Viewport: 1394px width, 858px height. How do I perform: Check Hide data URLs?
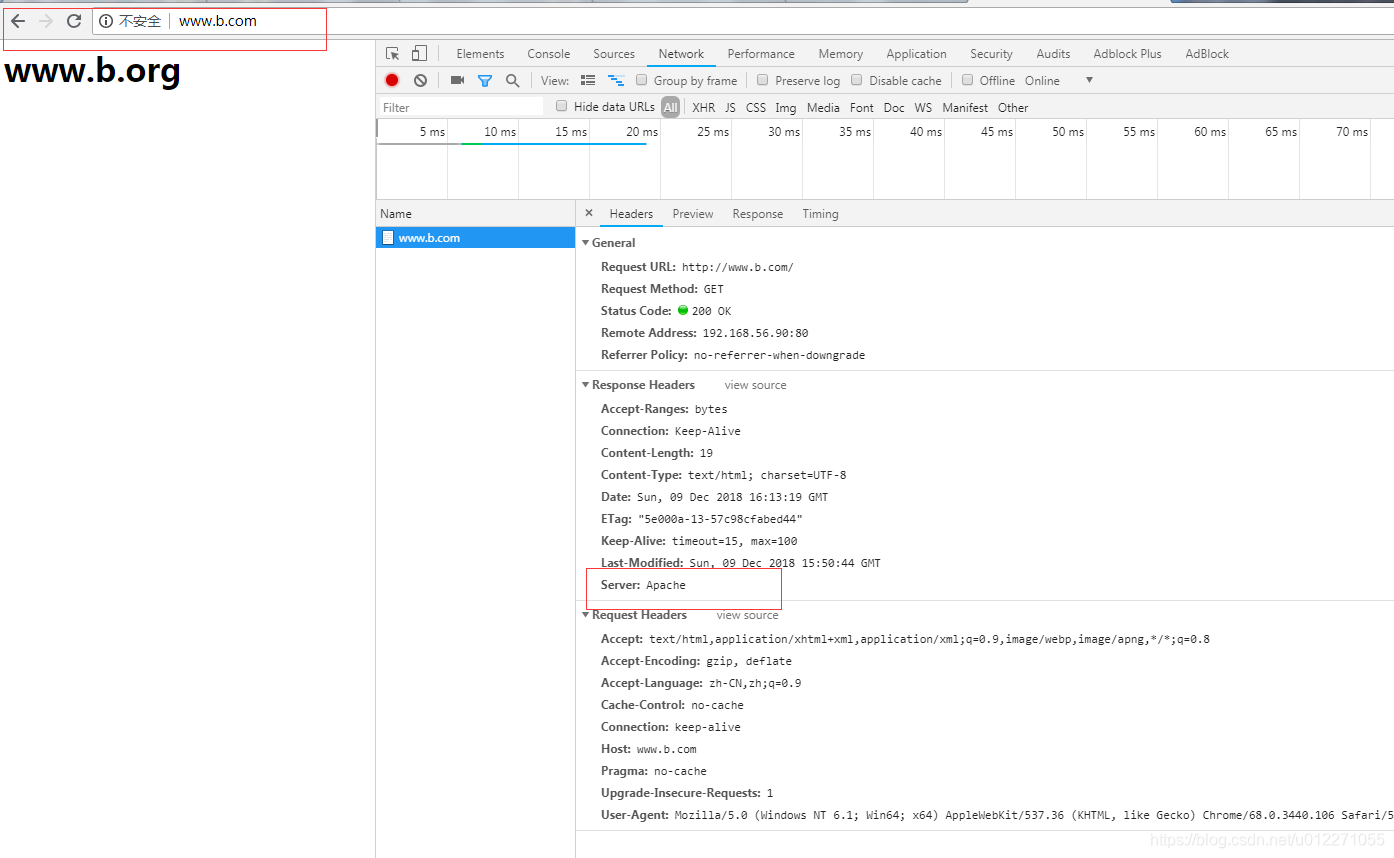coord(562,106)
